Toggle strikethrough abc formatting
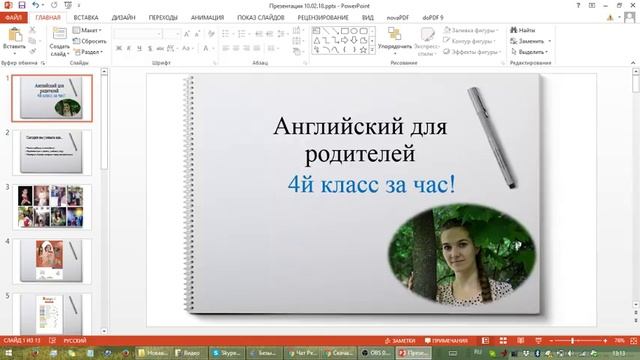Viewport: 640px width, 360px height. [x=160, y=48]
